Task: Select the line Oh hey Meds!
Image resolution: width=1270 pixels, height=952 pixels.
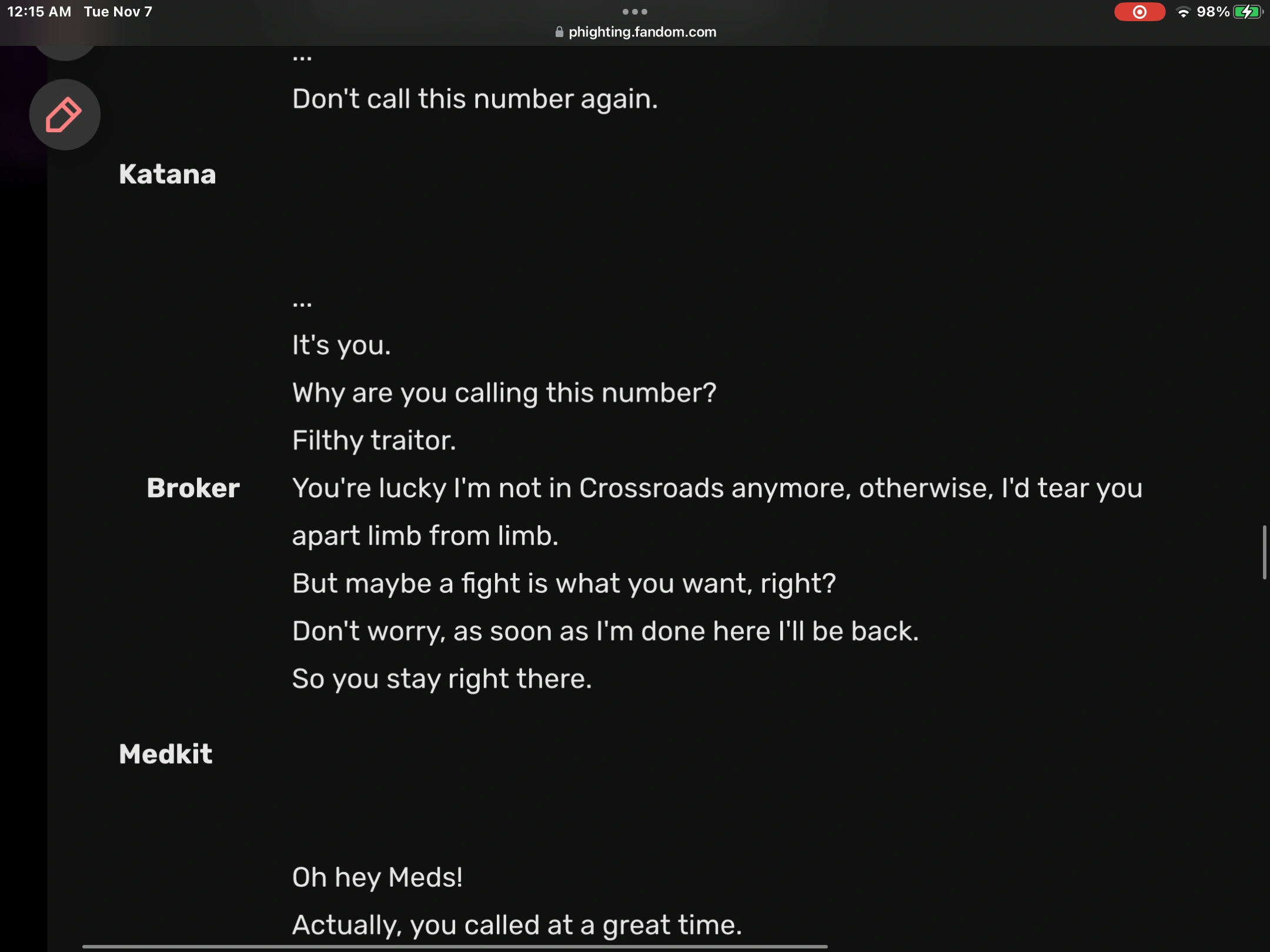Action: 377,877
